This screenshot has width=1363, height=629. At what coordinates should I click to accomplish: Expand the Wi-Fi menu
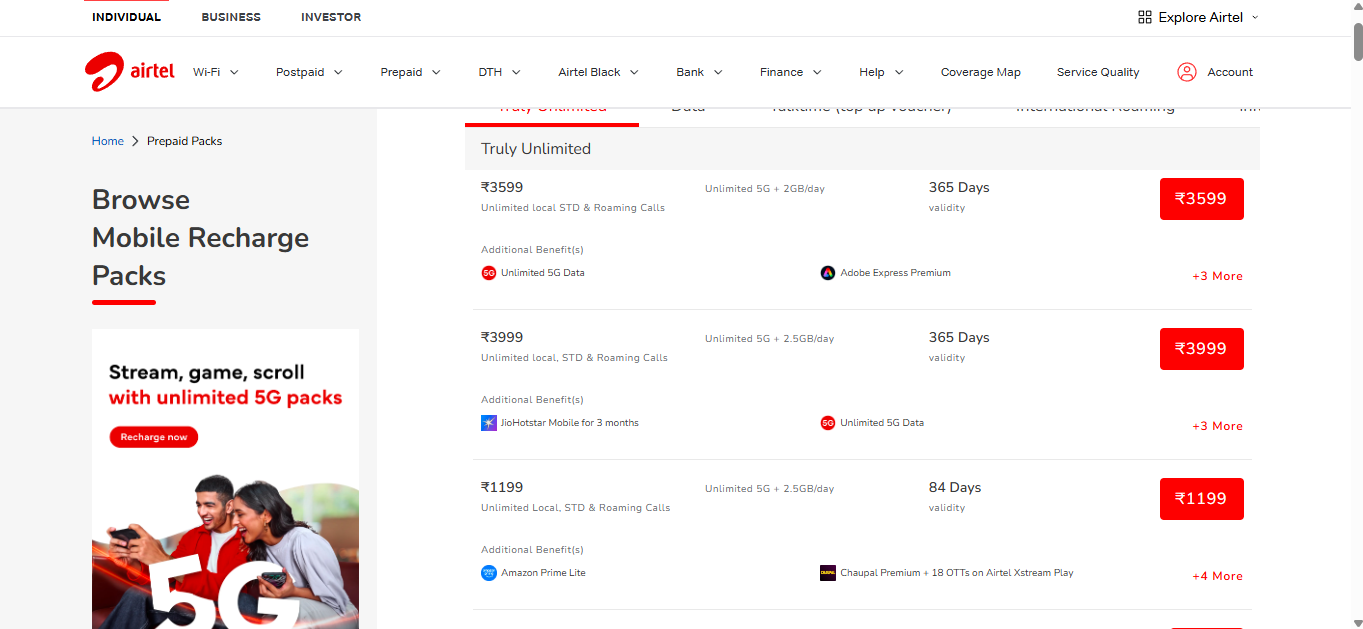(x=216, y=72)
